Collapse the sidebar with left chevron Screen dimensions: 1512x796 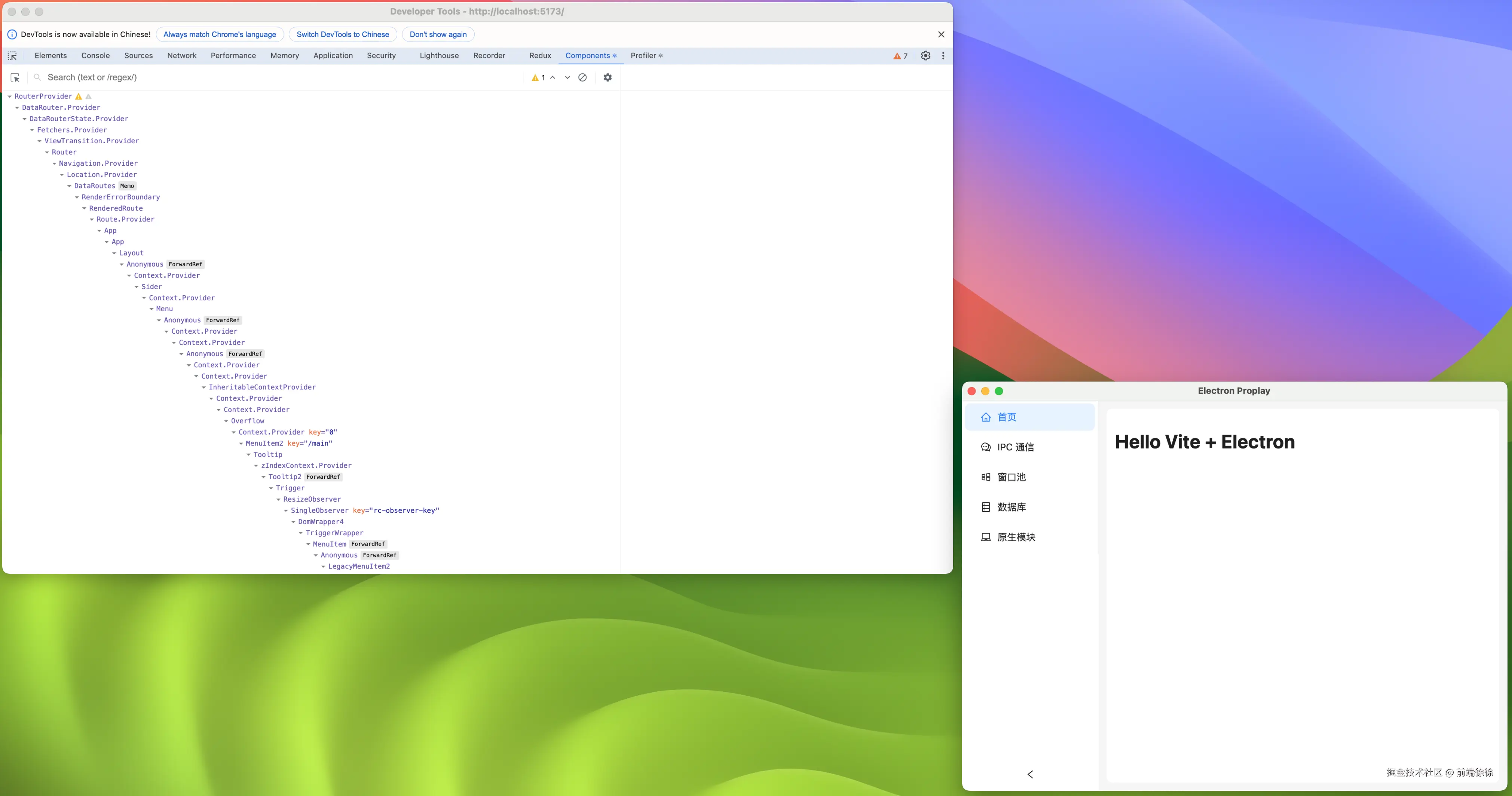[x=1030, y=774]
